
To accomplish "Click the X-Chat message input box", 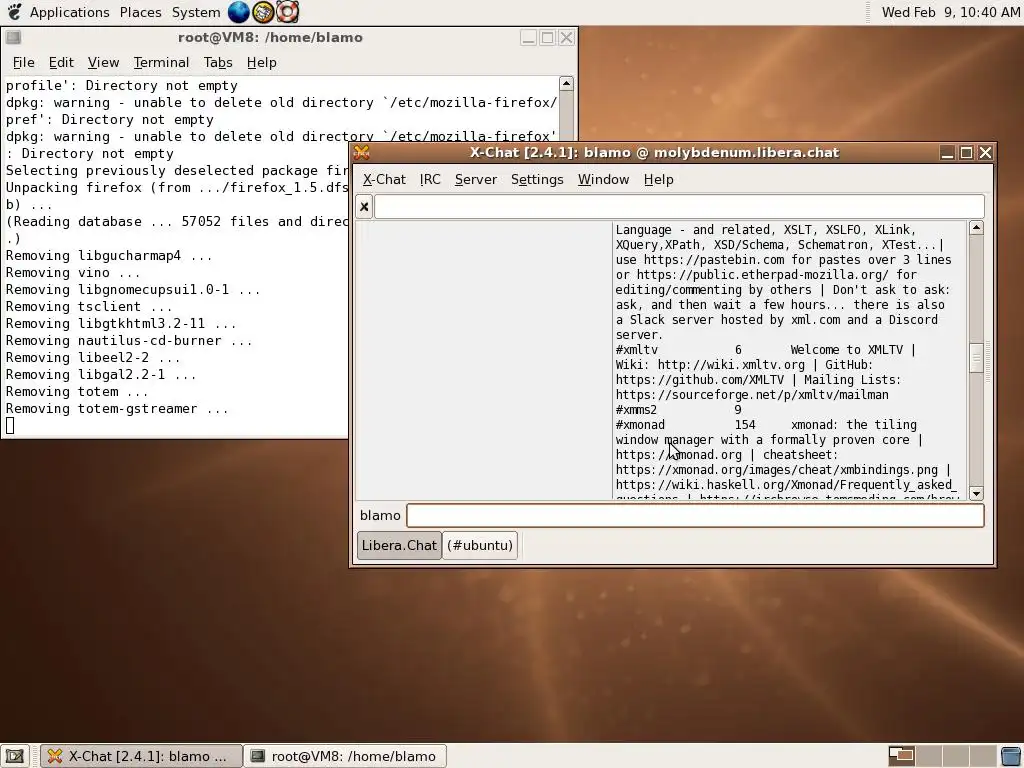I will [x=695, y=515].
